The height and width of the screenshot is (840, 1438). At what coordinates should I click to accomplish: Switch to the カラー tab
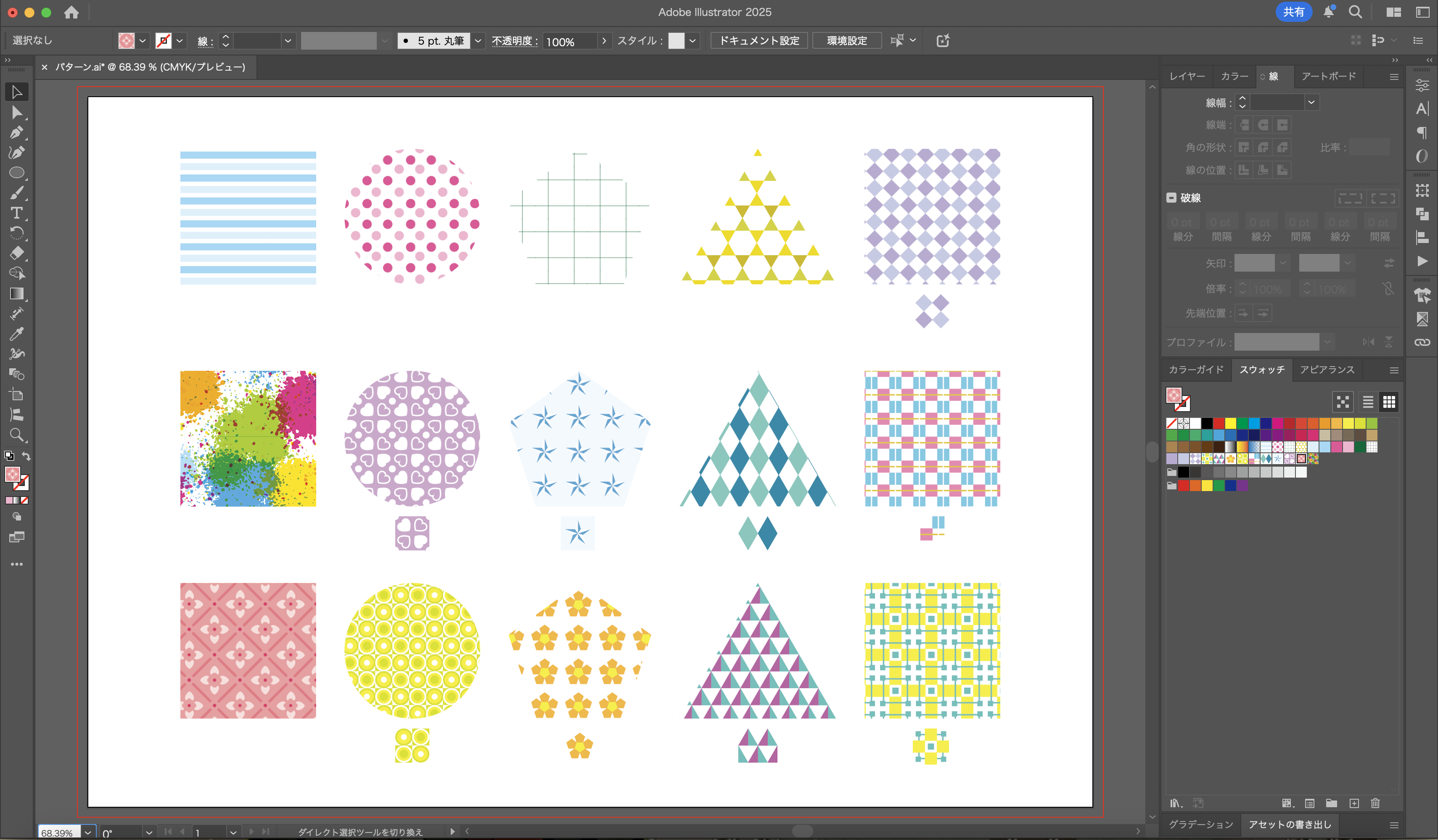coord(1234,77)
